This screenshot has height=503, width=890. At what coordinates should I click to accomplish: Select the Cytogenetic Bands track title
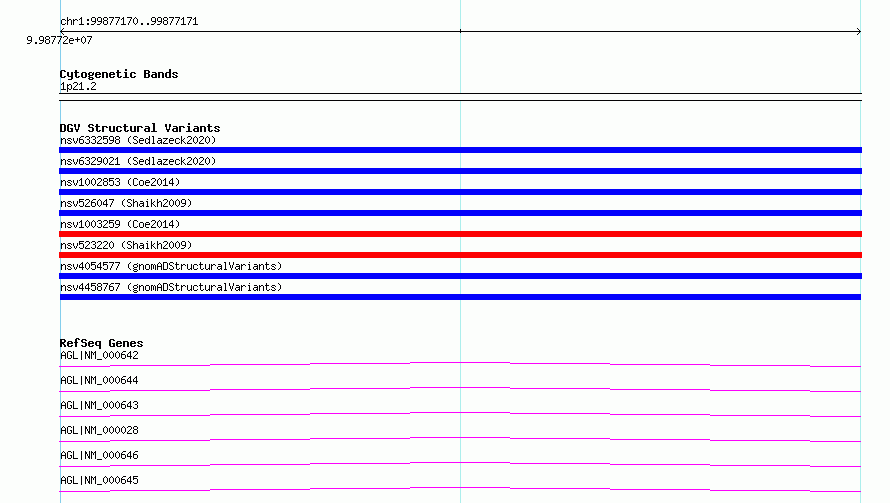click(119, 74)
